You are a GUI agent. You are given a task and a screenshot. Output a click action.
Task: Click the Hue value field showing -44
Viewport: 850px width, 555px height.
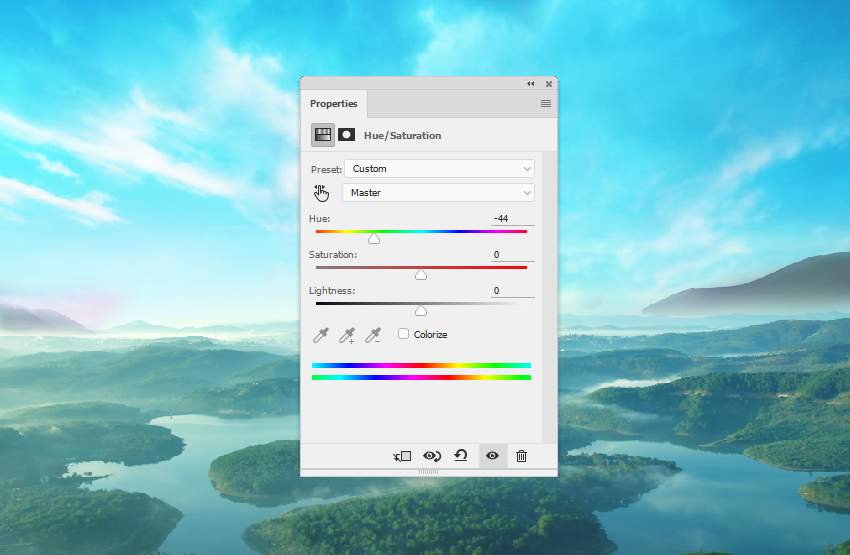point(512,218)
